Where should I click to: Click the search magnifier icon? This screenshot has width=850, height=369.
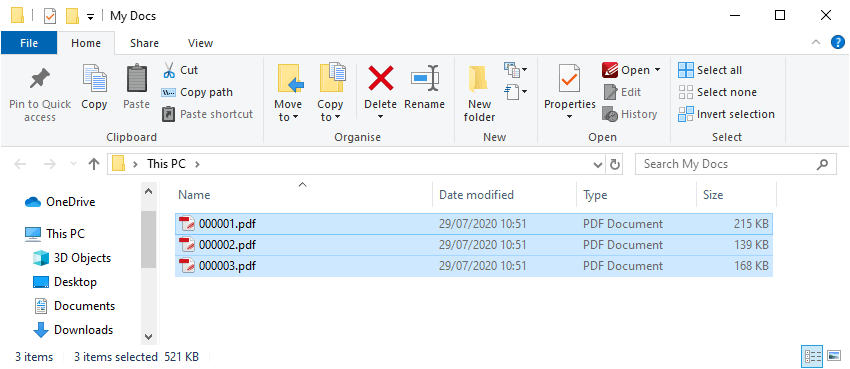pyautogui.click(x=822, y=164)
